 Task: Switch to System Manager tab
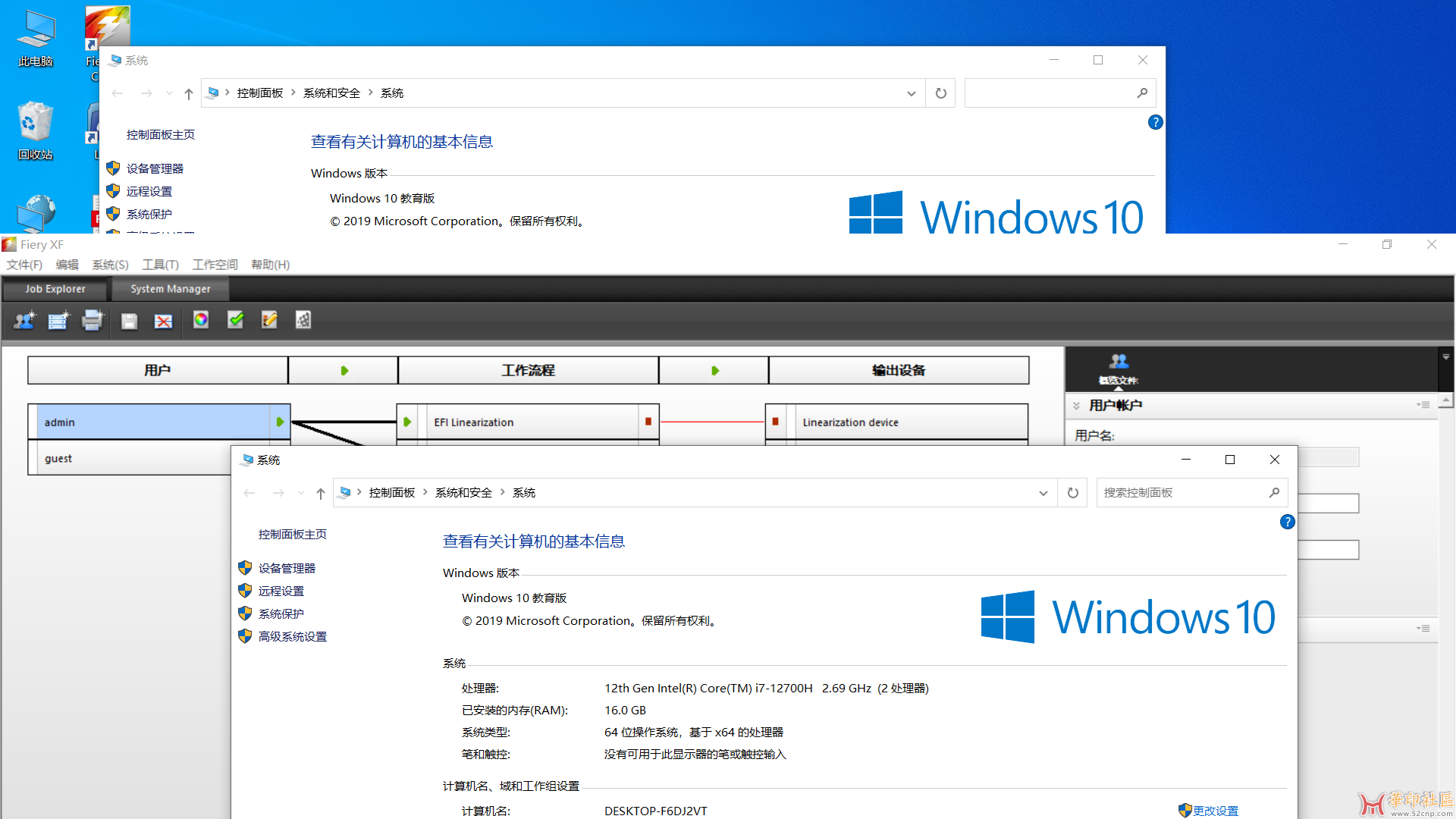pos(170,289)
